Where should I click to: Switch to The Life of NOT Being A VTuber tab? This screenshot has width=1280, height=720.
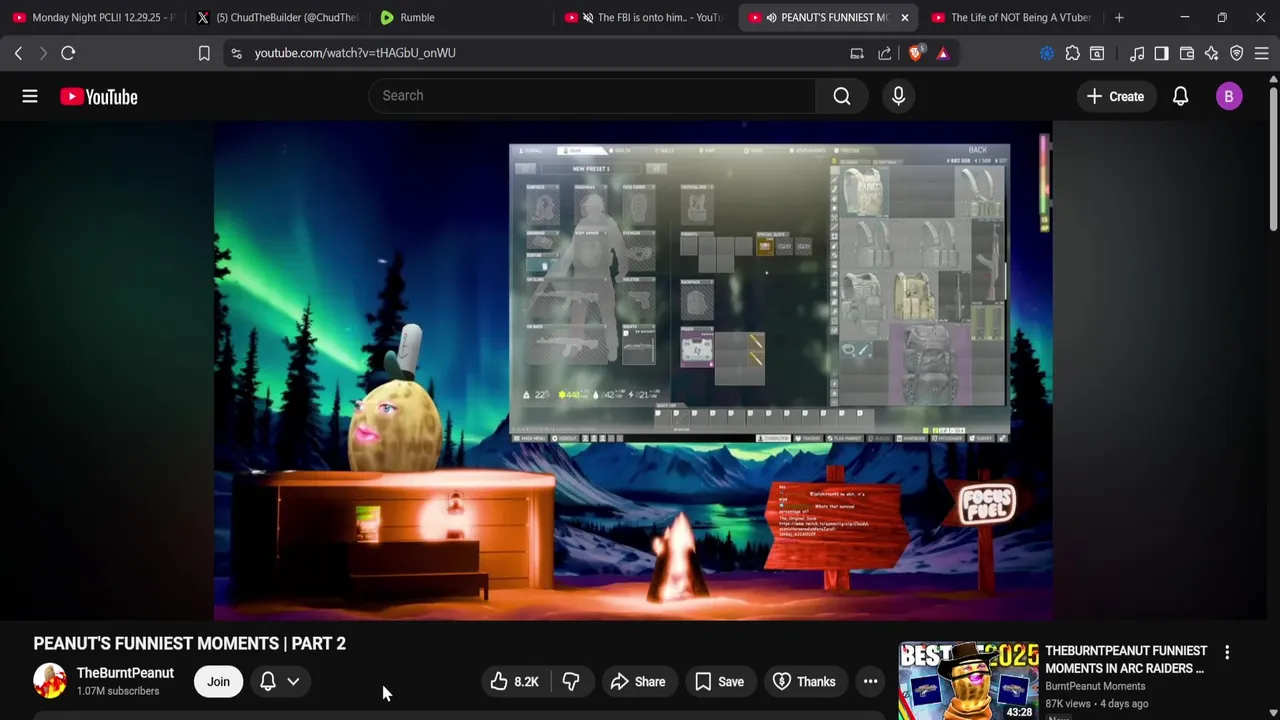tap(1012, 17)
